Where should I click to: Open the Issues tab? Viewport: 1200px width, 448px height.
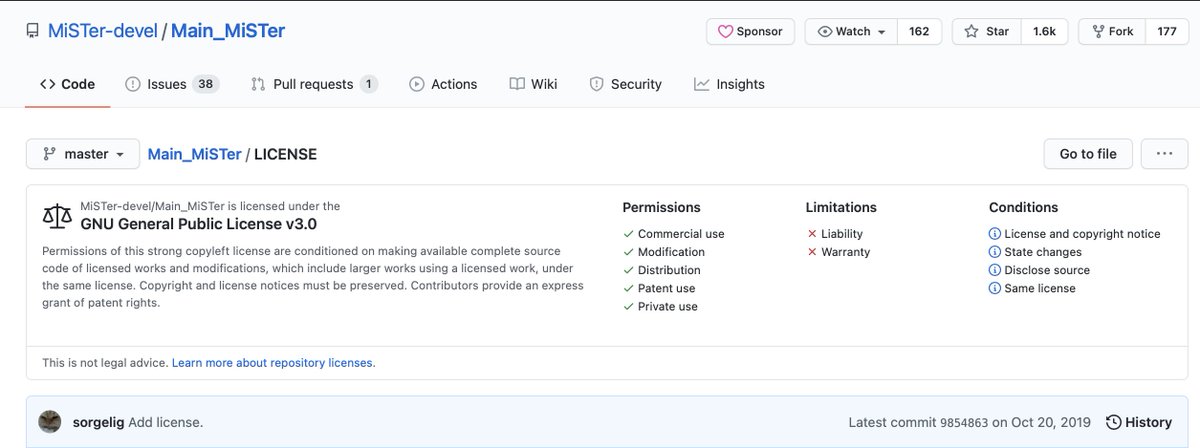click(172, 84)
